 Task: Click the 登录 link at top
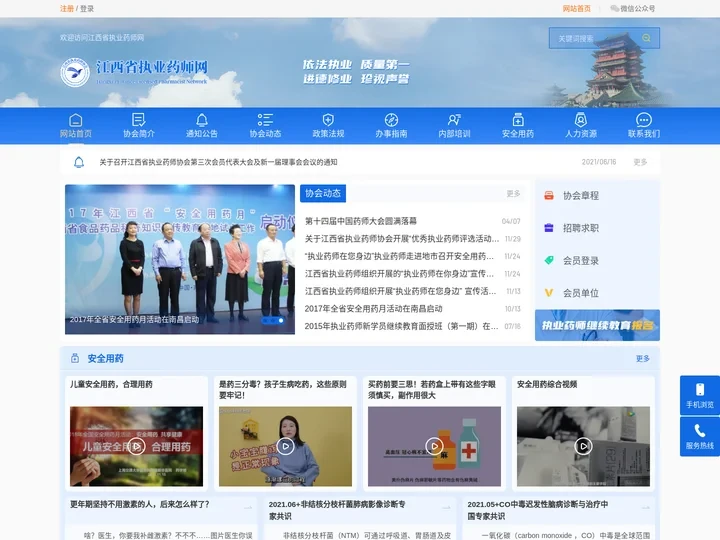(x=87, y=8)
